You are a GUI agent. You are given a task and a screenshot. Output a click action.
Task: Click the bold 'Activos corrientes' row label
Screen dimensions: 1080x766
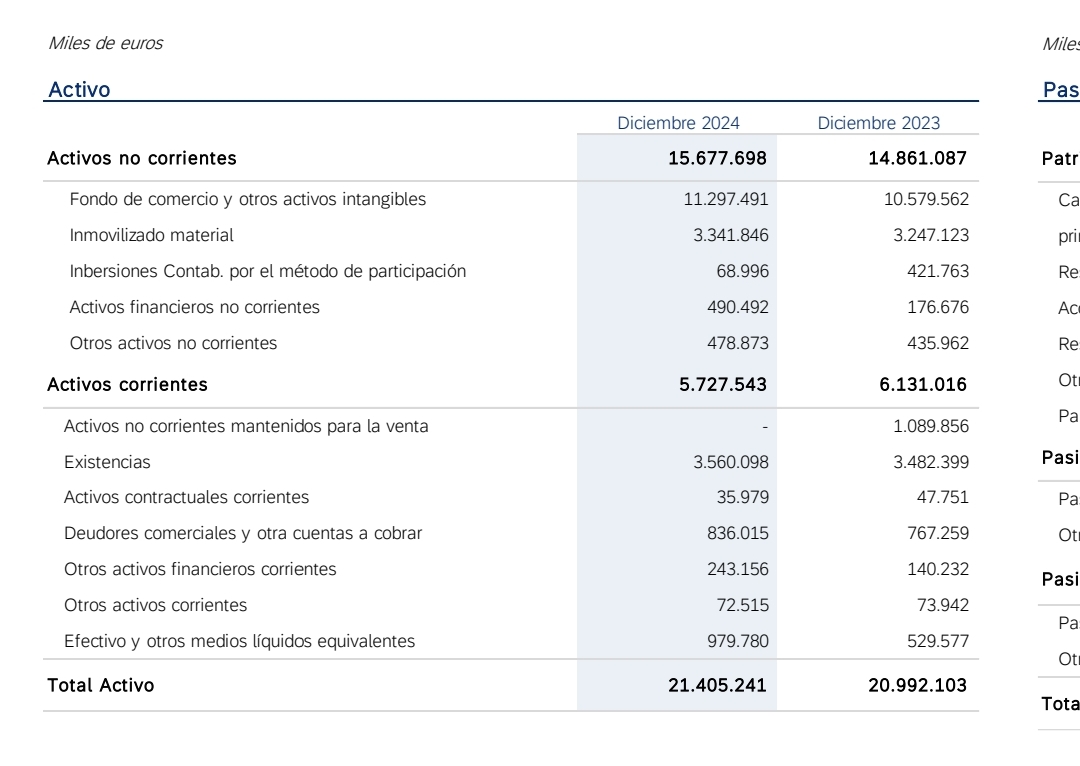coord(127,384)
